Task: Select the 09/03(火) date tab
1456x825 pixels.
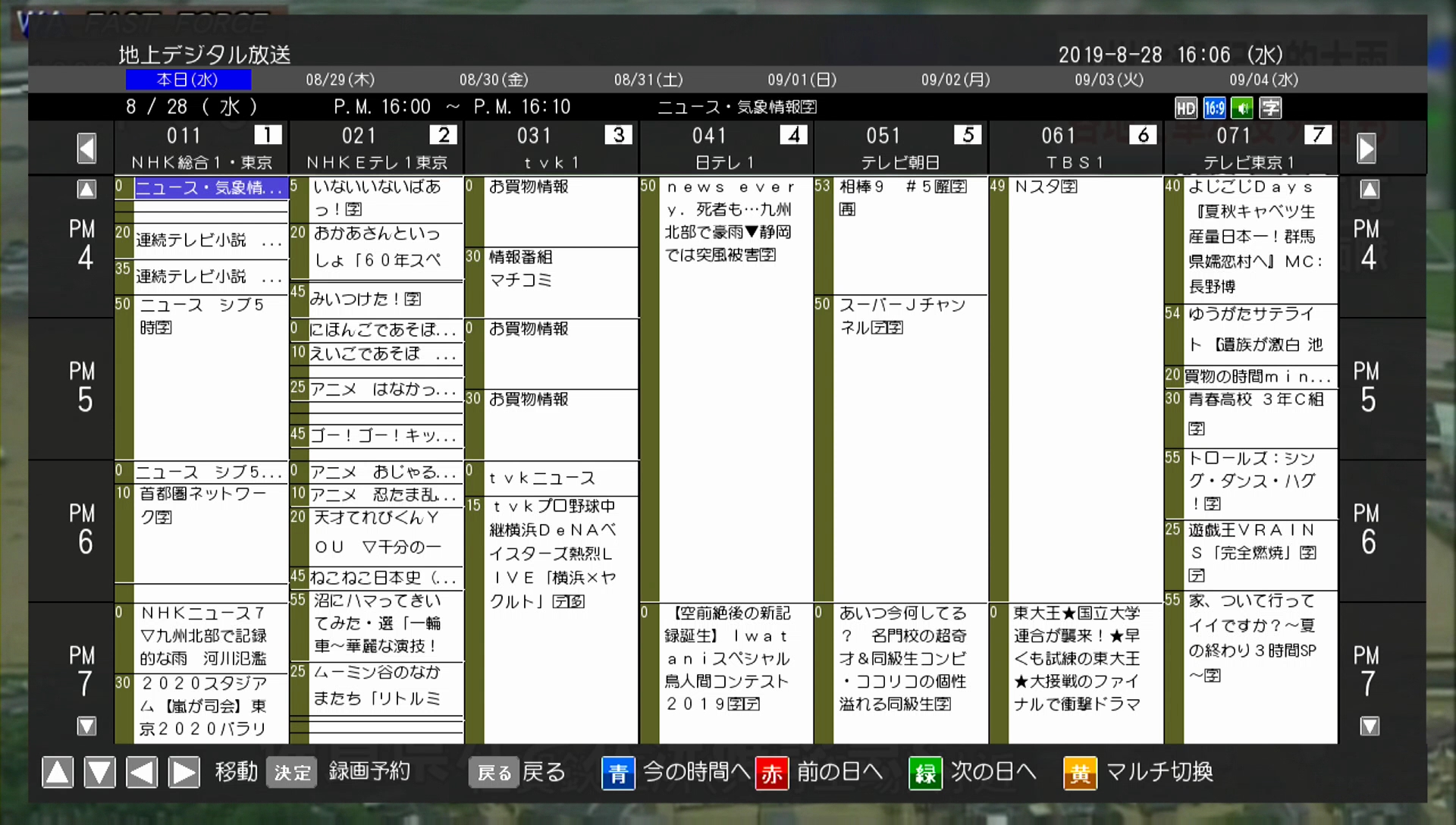Action: [x=1109, y=80]
